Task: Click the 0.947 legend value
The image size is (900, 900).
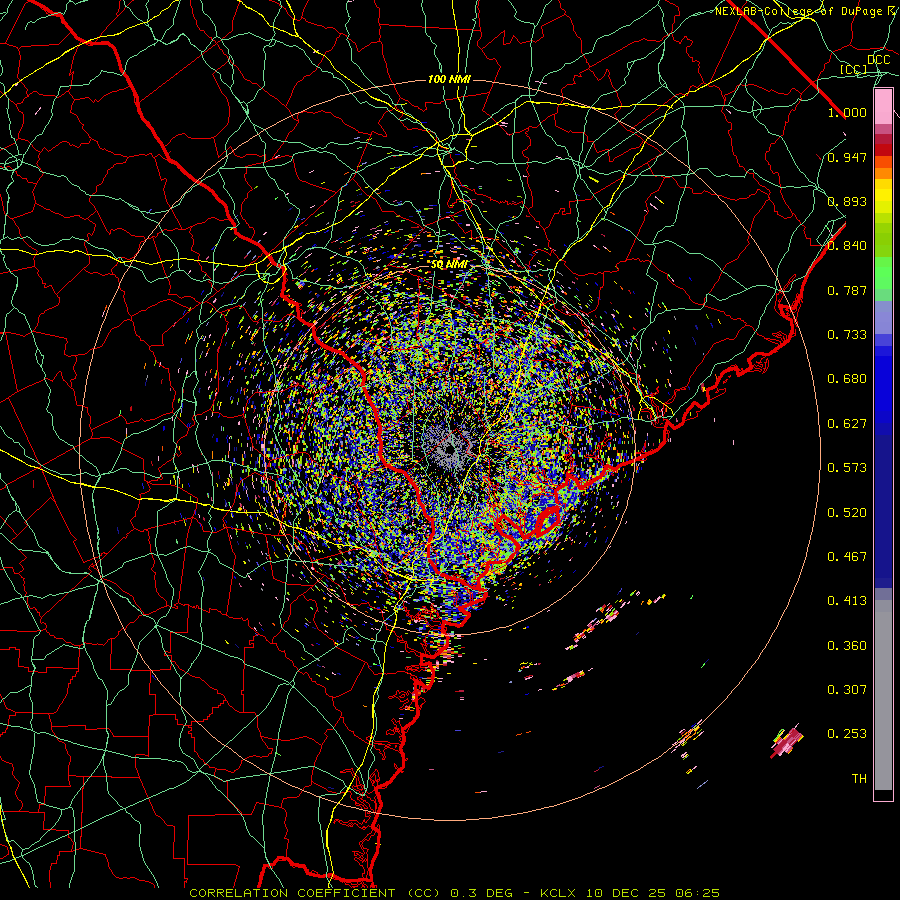Action: click(x=847, y=157)
